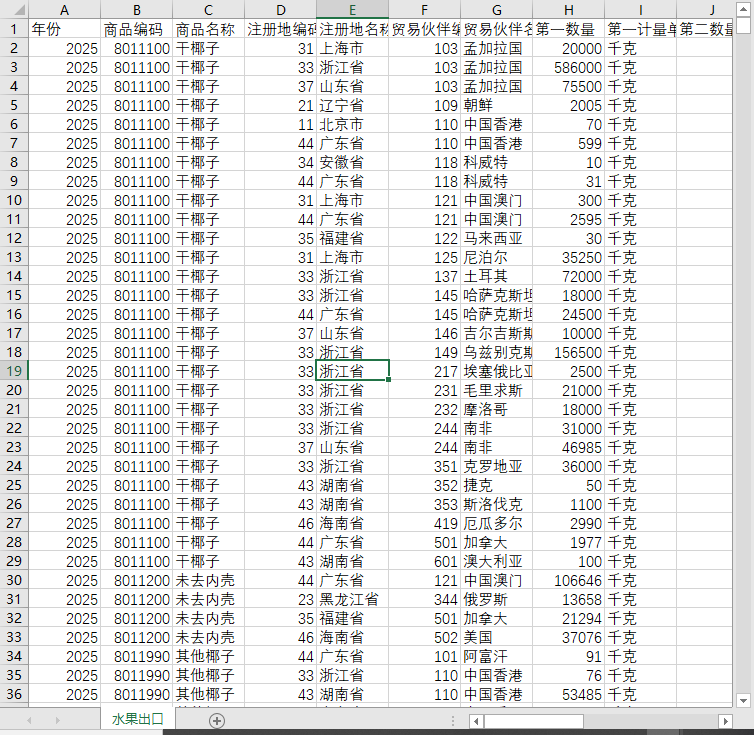754x735 pixels.
Task: Go to previous sheet tab arrow
Action: [29, 720]
